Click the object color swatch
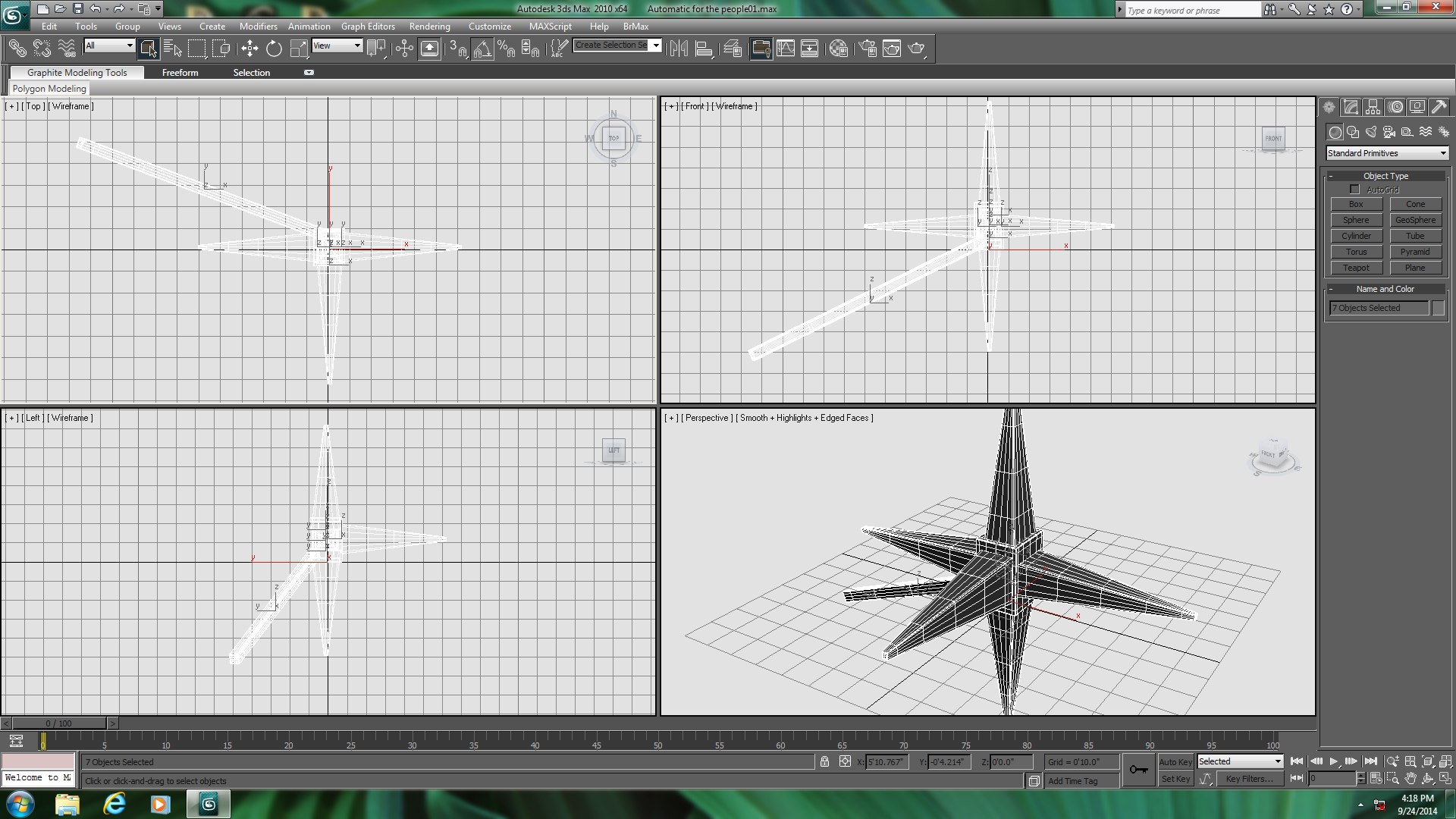The height and width of the screenshot is (819, 1456). pos(1439,308)
